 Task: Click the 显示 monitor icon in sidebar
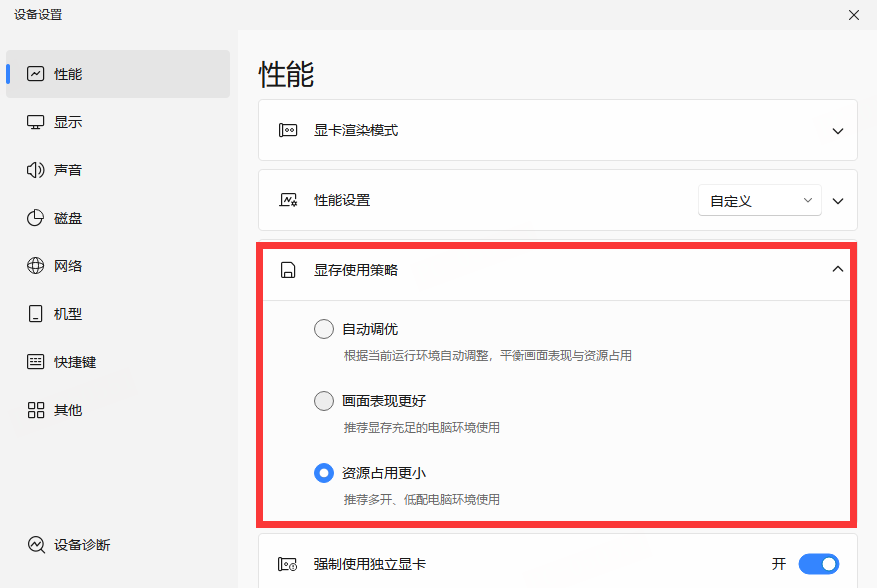click(x=36, y=122)
